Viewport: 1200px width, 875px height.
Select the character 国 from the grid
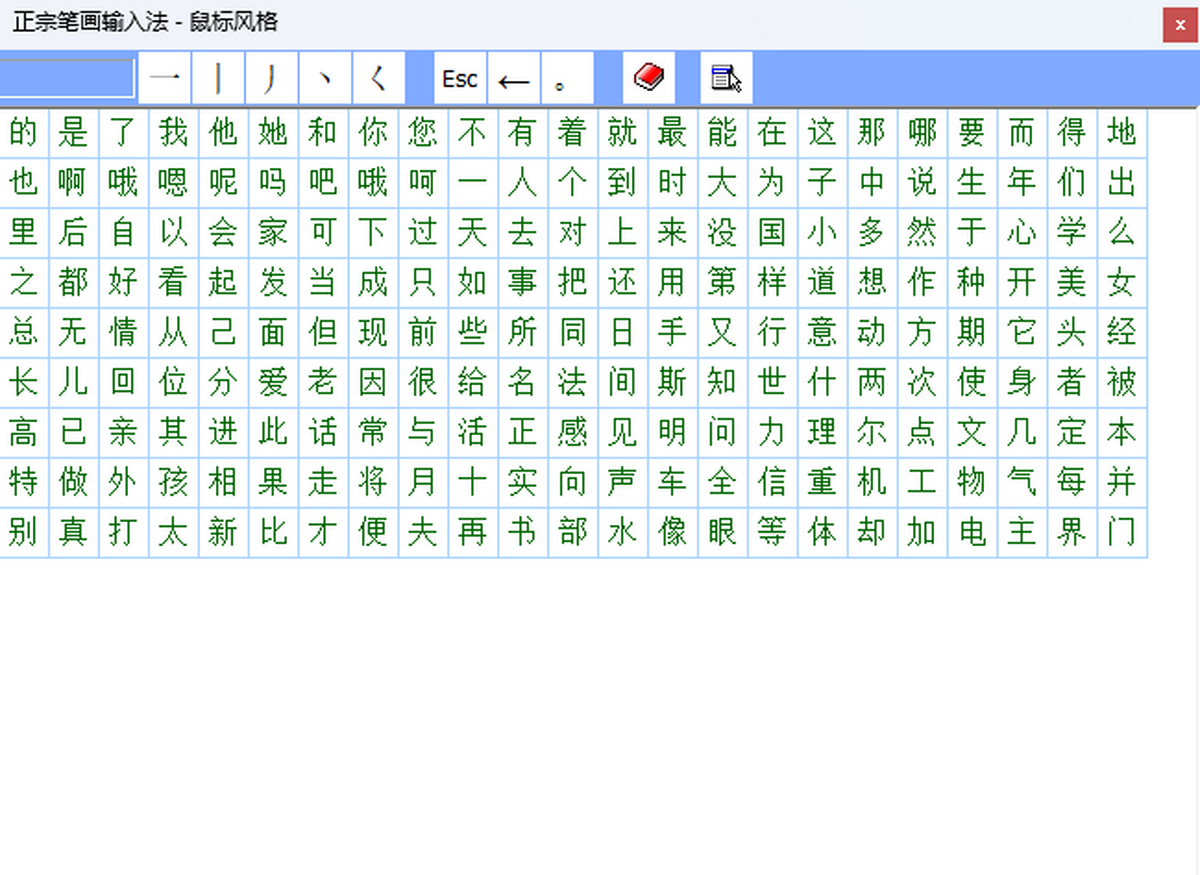point(772,232)
